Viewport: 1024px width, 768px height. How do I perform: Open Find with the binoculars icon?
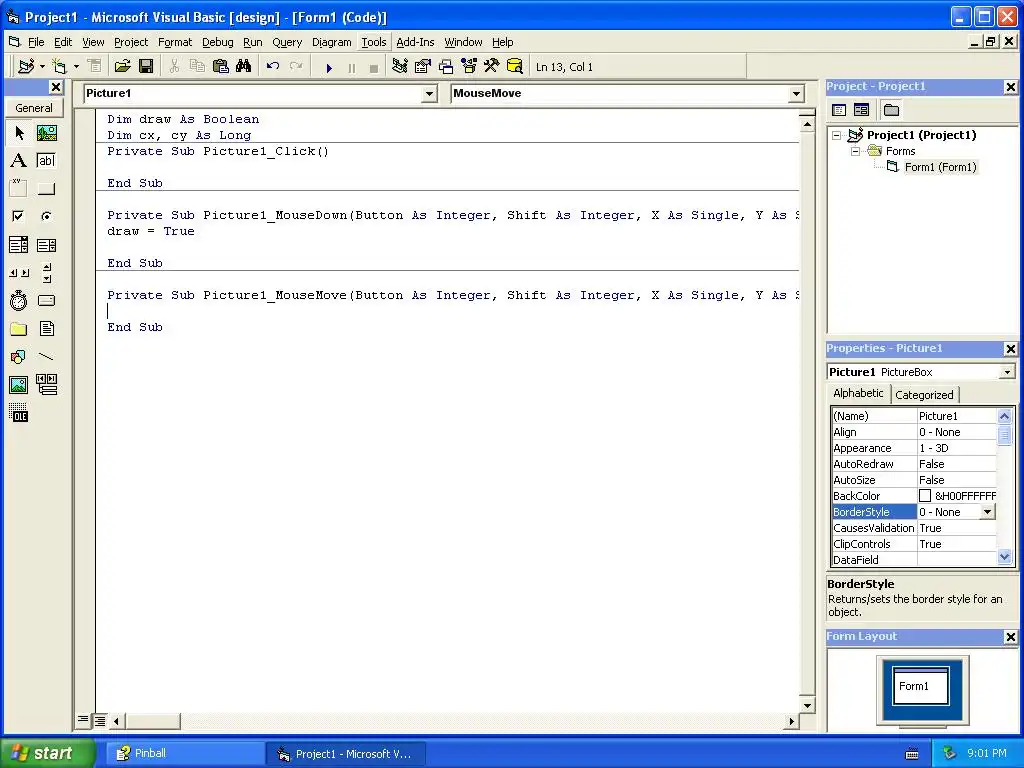pyautogui.click(x=244, y=67)
